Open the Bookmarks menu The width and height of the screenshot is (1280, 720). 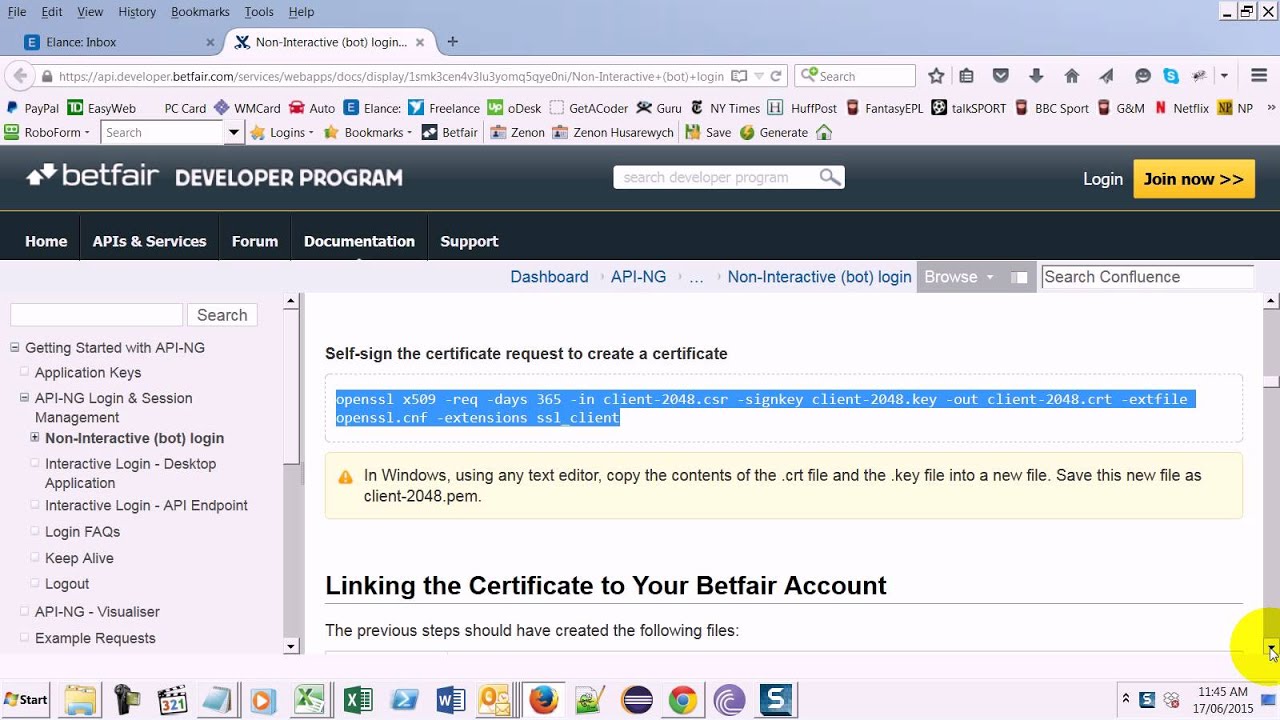pos(200,12)
